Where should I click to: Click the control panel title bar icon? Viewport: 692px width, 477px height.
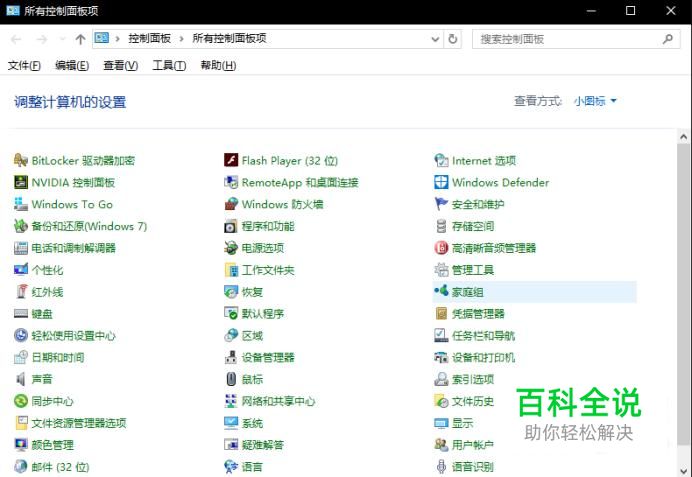click(13, 11)
